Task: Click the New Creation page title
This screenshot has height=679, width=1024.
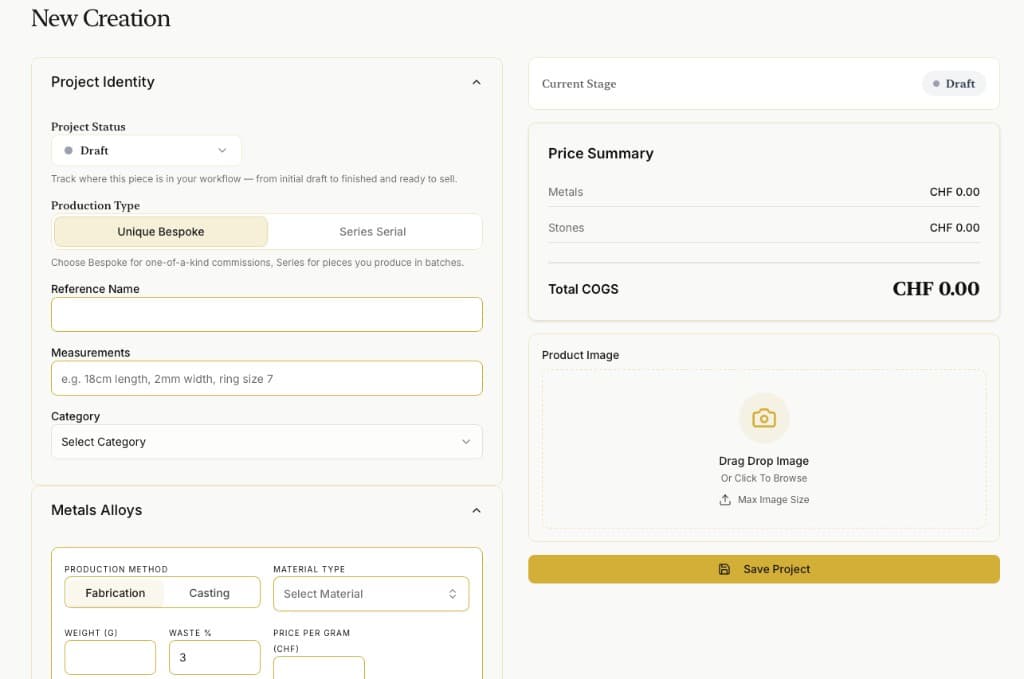Action: click(101, 18)
